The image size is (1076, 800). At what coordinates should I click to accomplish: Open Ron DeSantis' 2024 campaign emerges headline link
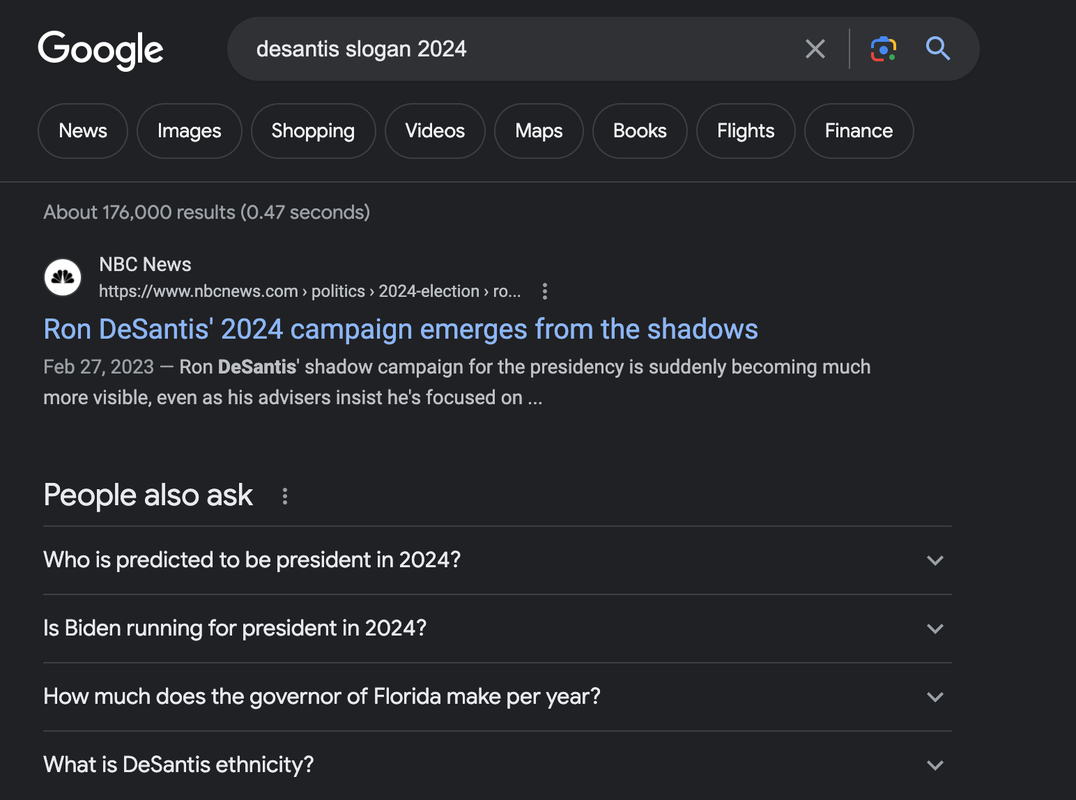click(401, 329)
